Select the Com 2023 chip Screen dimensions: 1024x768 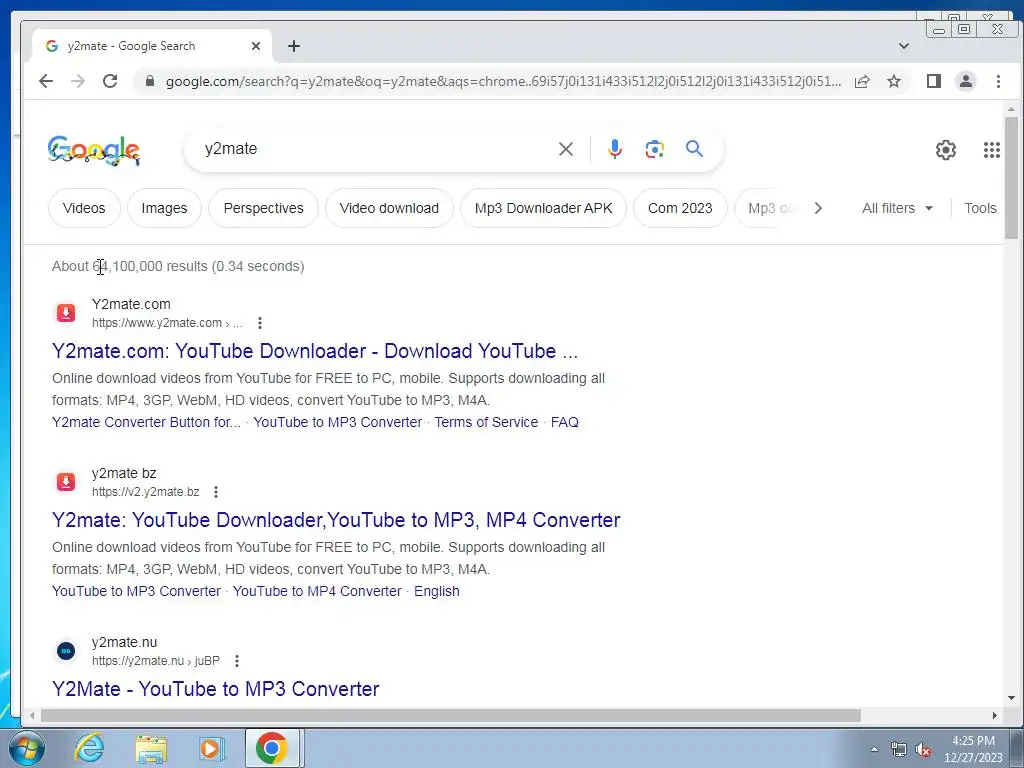pos(680,208)
